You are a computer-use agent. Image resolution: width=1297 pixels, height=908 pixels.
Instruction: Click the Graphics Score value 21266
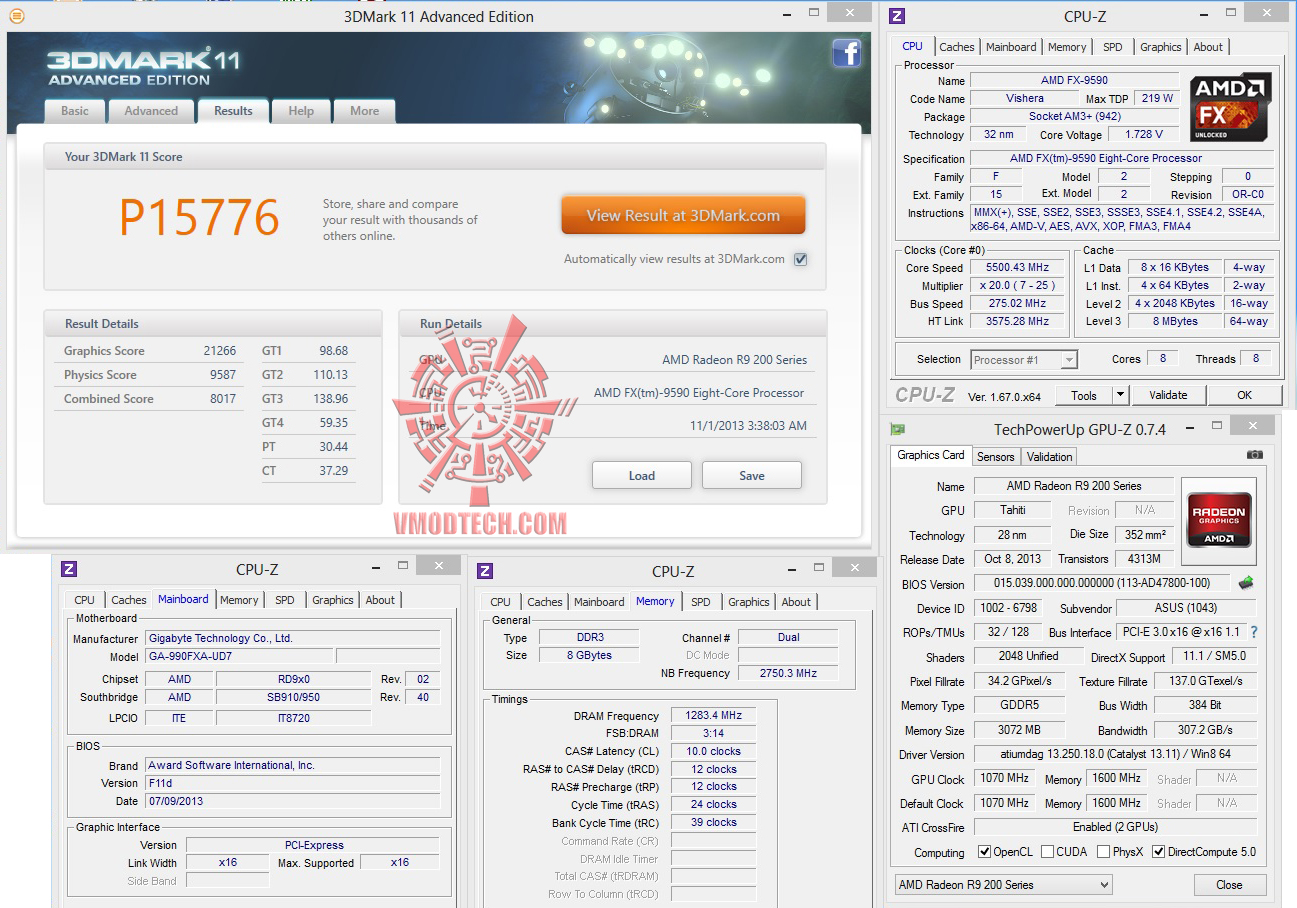219,351
